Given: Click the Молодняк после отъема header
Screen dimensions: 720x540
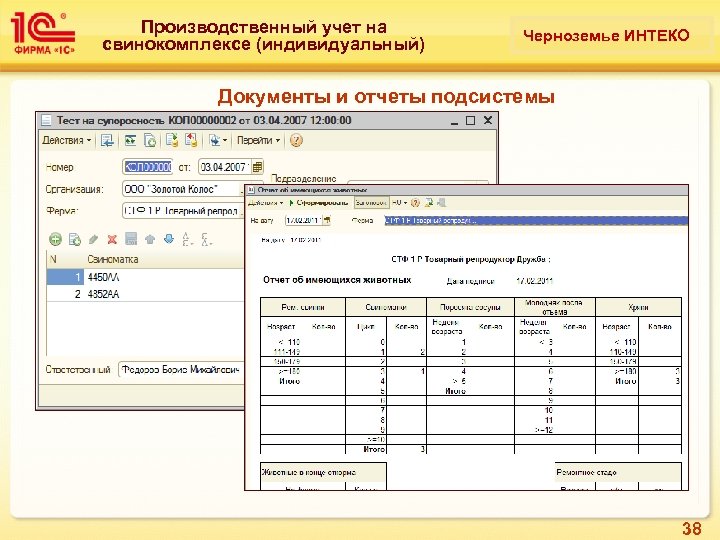Looking at the screenshot, I should [x=555, y=307].
